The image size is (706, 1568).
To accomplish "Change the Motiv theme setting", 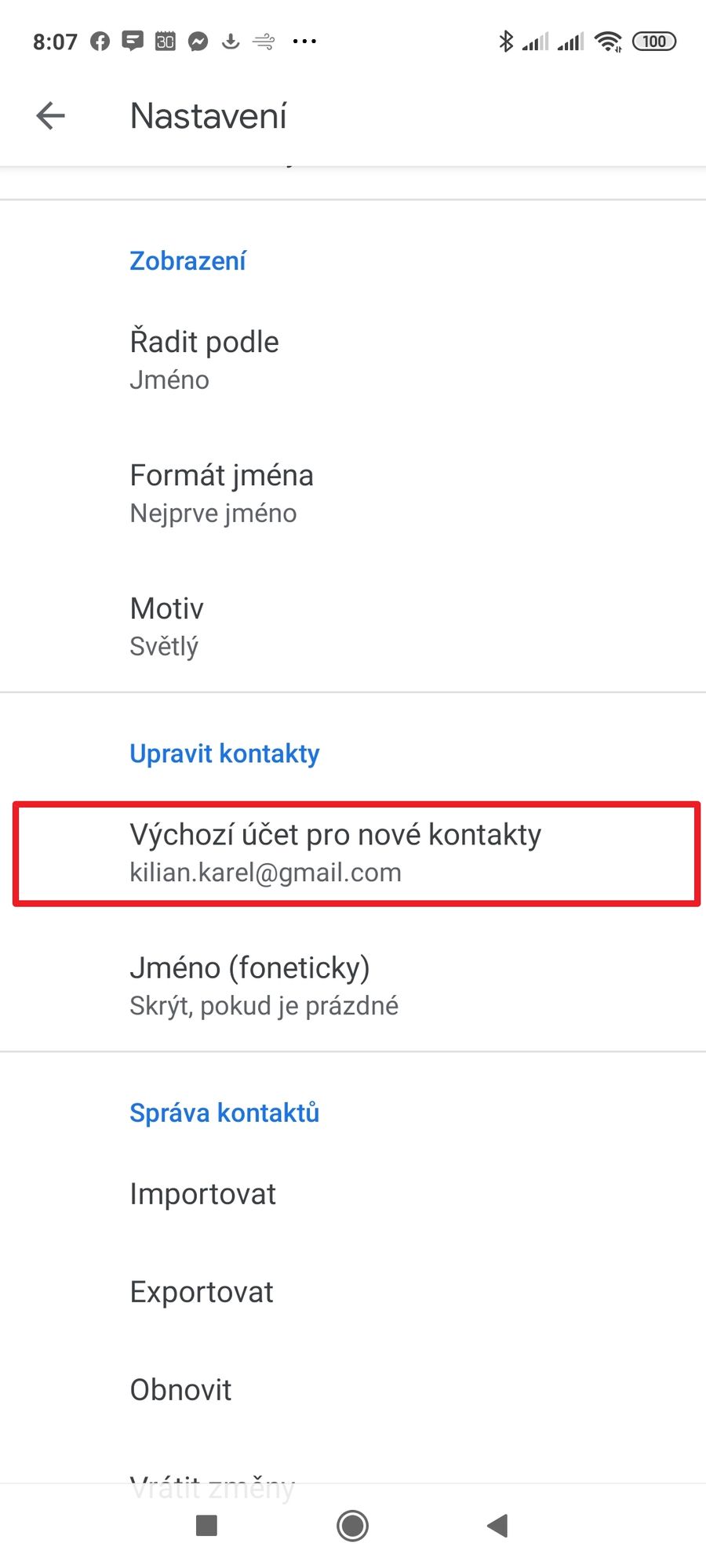I will point(353,626).
